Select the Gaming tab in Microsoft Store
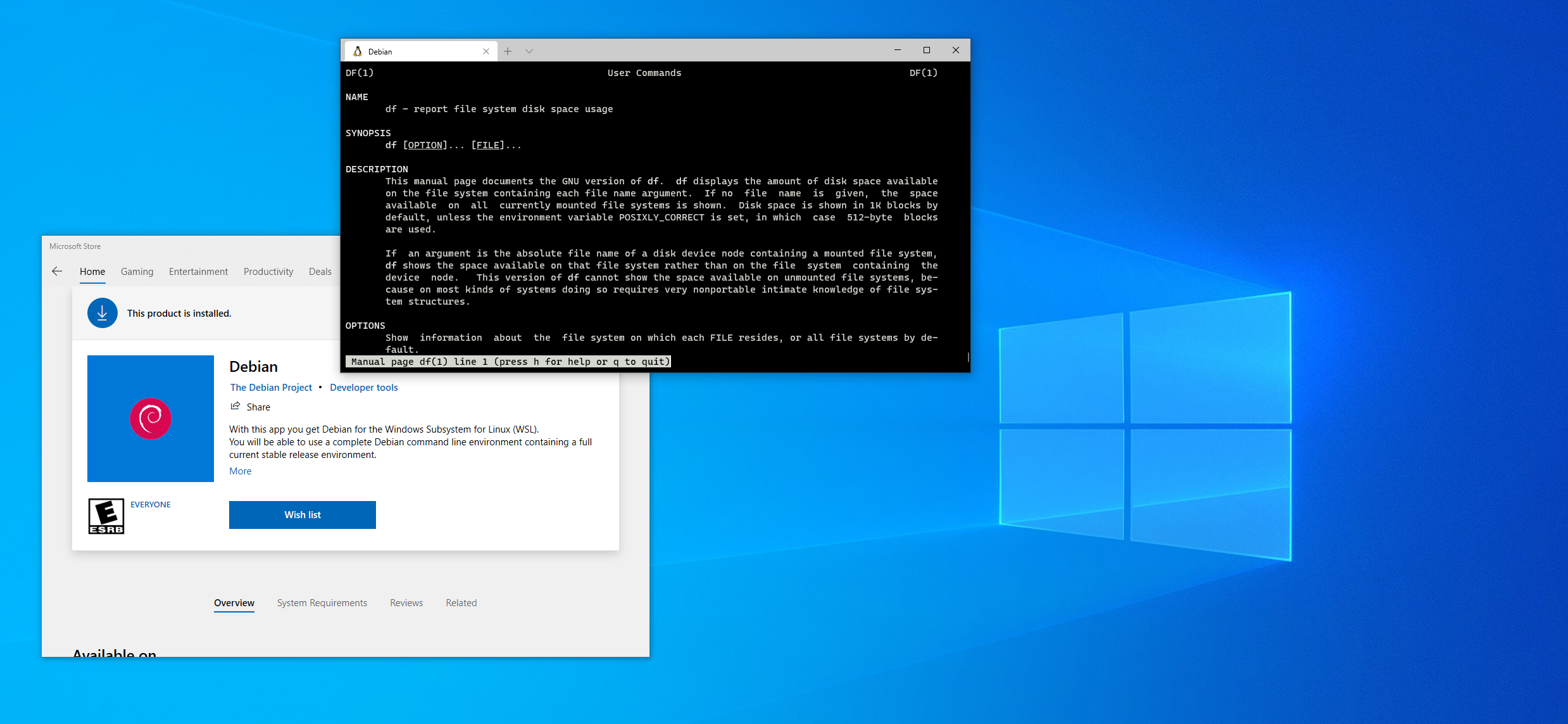 click(136, 270)
